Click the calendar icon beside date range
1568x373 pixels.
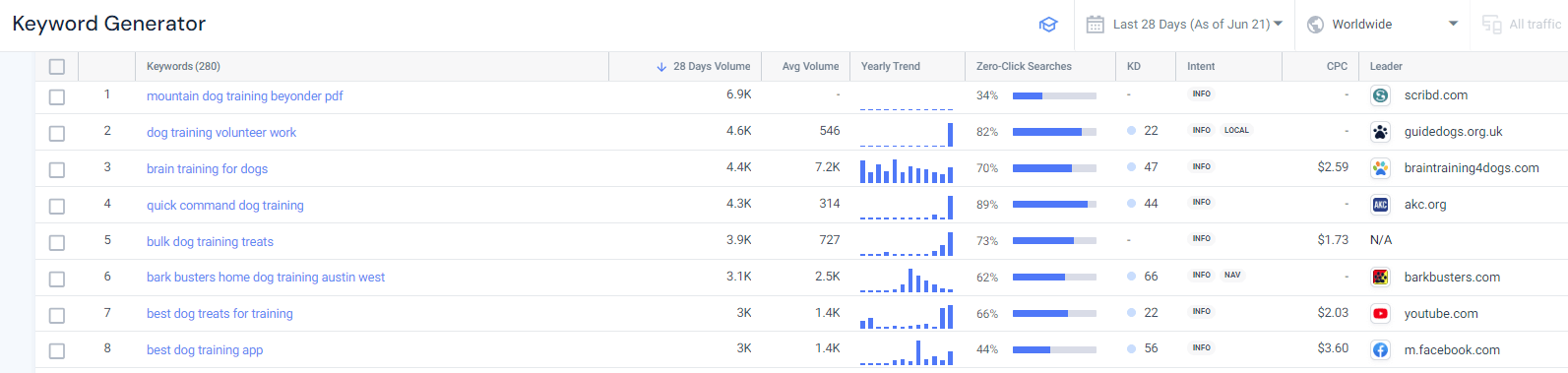click(1095, 25)
